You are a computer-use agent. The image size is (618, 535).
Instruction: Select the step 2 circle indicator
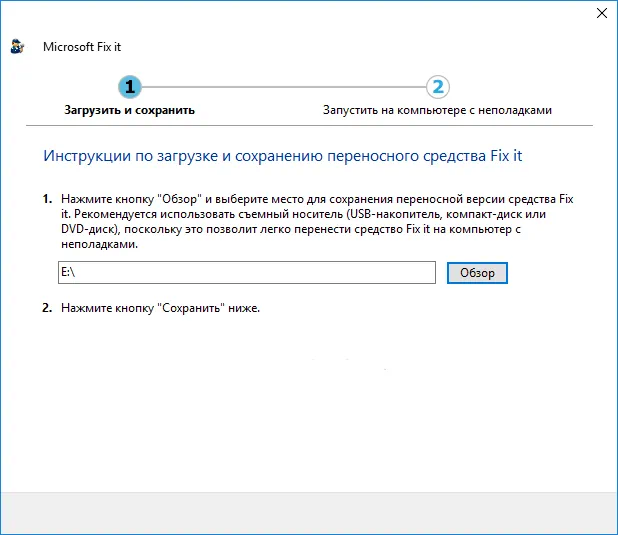[x=438, y=87]
